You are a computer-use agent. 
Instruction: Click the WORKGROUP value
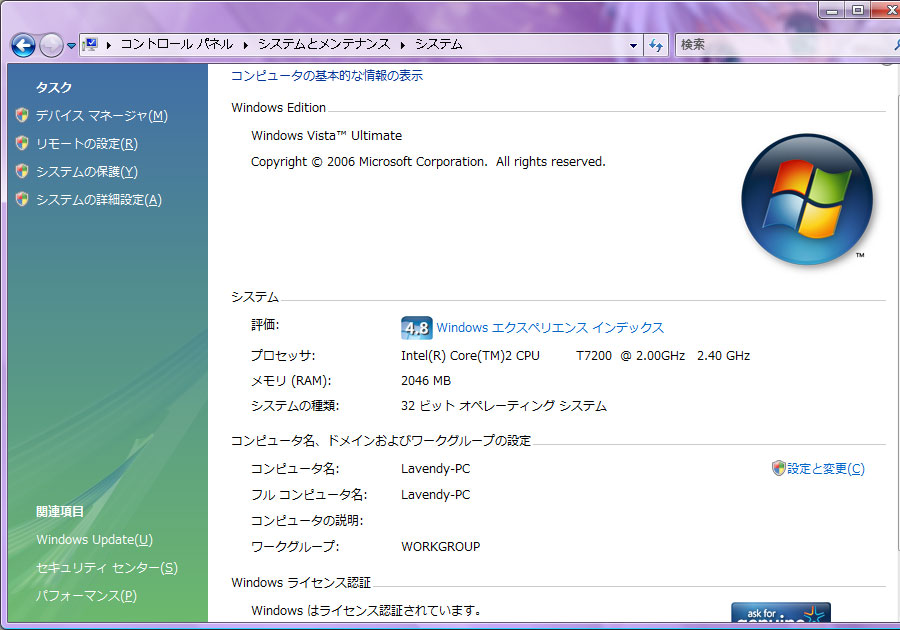click(x=440, y=547)
